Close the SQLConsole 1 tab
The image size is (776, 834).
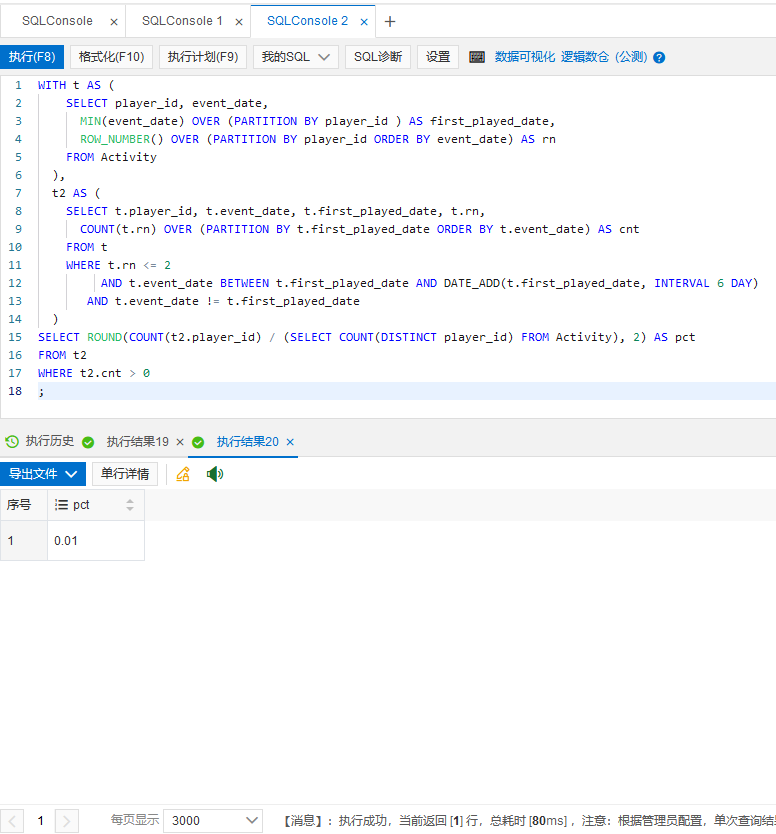coord(239,22)
